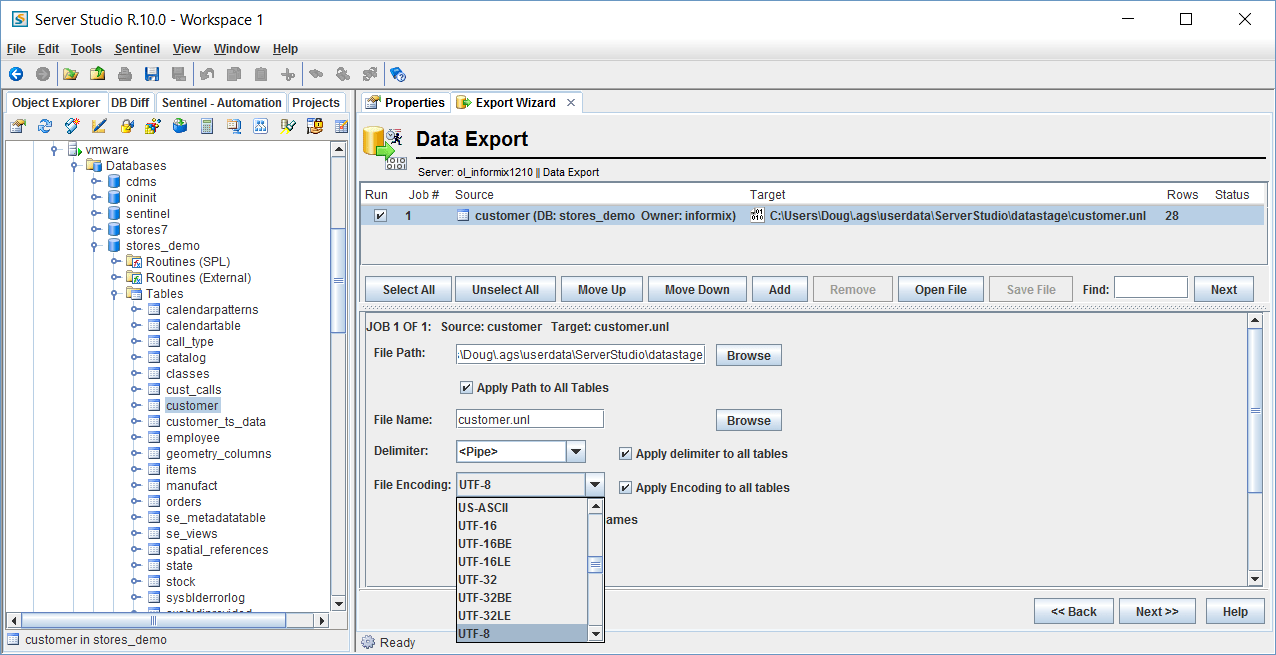Uncheck the Run checkbox for job 1

coord(379,215)
